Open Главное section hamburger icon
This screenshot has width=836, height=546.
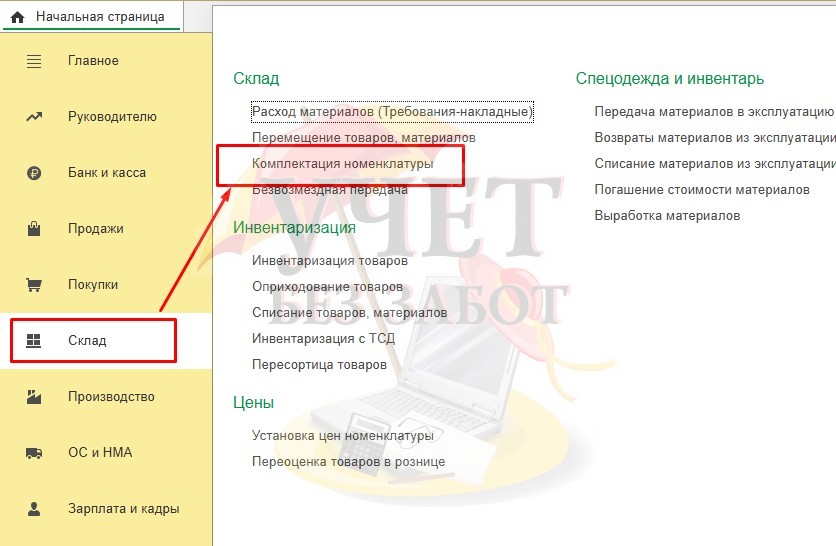(34, 61)
